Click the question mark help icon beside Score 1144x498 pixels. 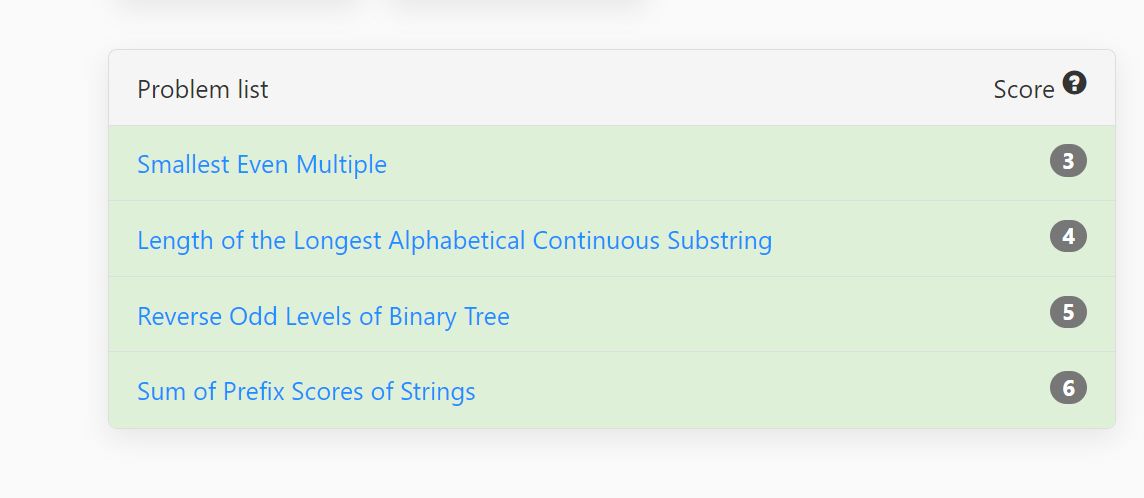(1074, 83)
